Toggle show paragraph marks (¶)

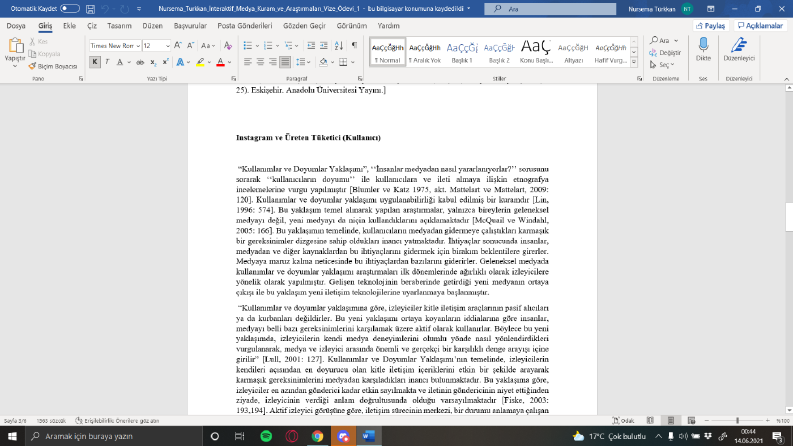tap(355, 46)
